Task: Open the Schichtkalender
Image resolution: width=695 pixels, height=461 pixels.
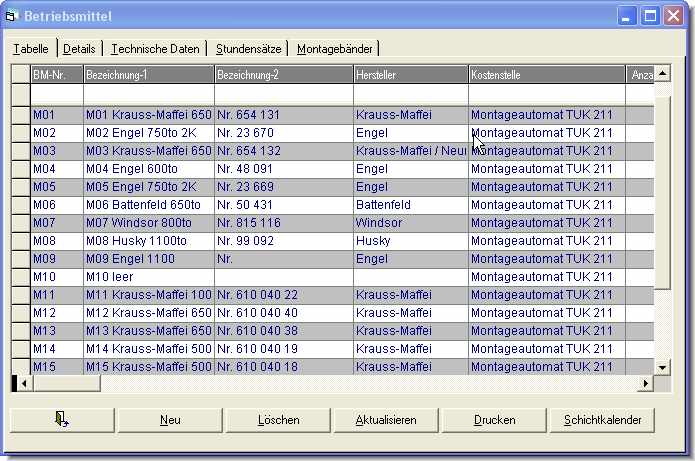Action: (x=601, y=420)
